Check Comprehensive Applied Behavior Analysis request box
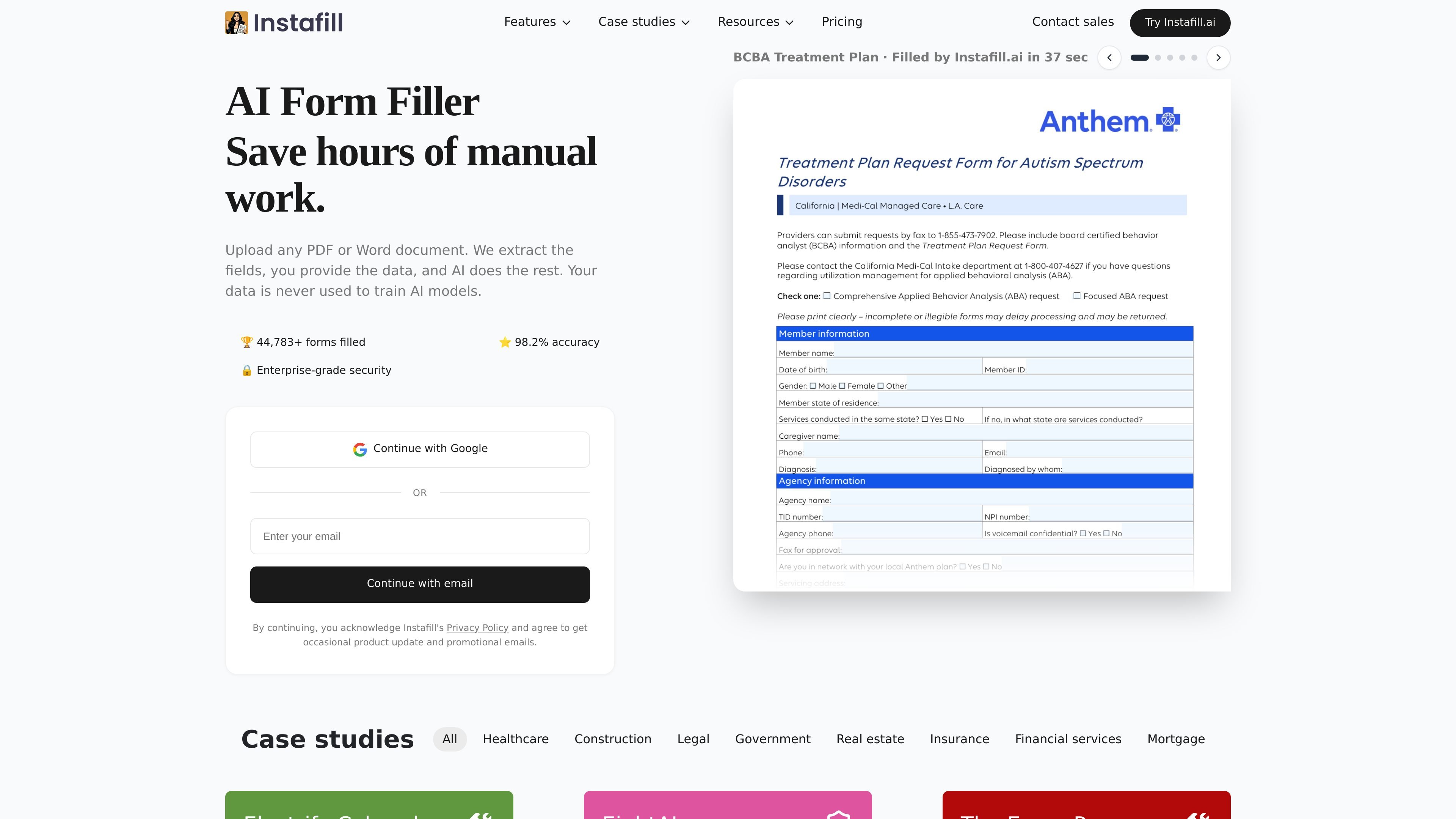This screenshot has height=819, width=1456. click(x=827, y=296)
